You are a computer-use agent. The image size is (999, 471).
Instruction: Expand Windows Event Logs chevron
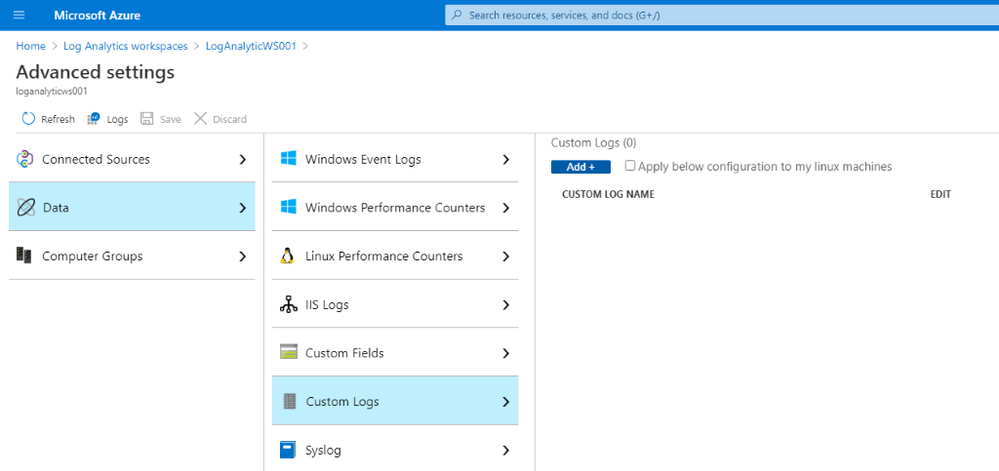click(506, 159)
